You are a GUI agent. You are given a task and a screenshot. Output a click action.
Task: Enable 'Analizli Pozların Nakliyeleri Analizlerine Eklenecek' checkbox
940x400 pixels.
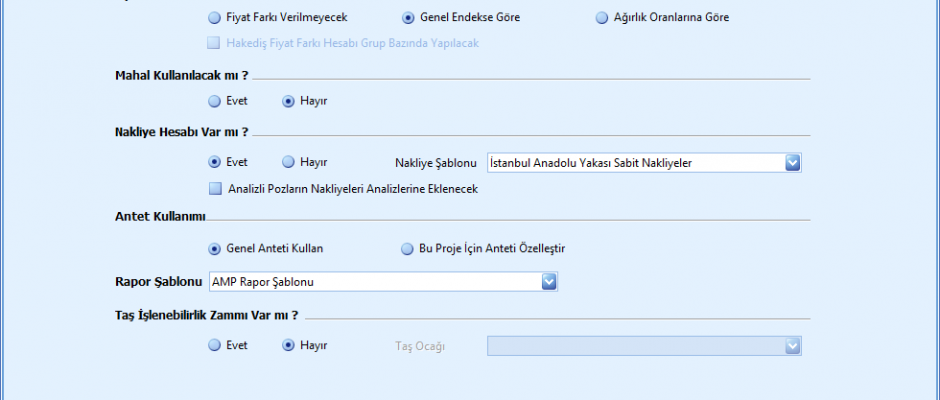point(213,188)
